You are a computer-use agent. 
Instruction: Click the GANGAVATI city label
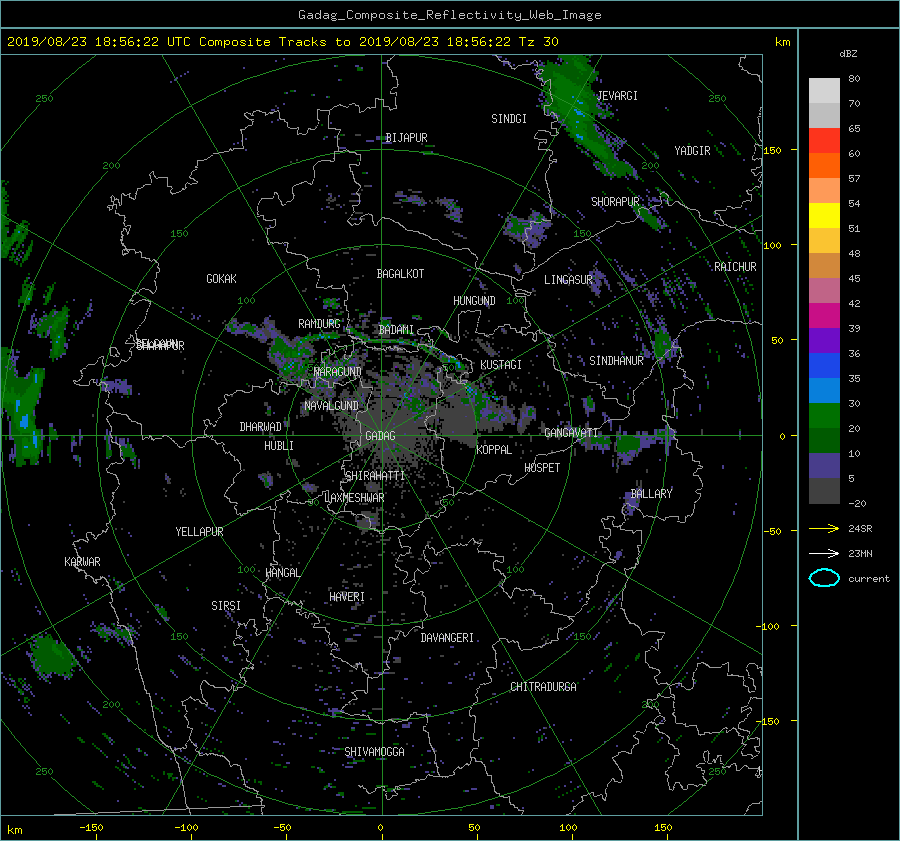point(571,432)
